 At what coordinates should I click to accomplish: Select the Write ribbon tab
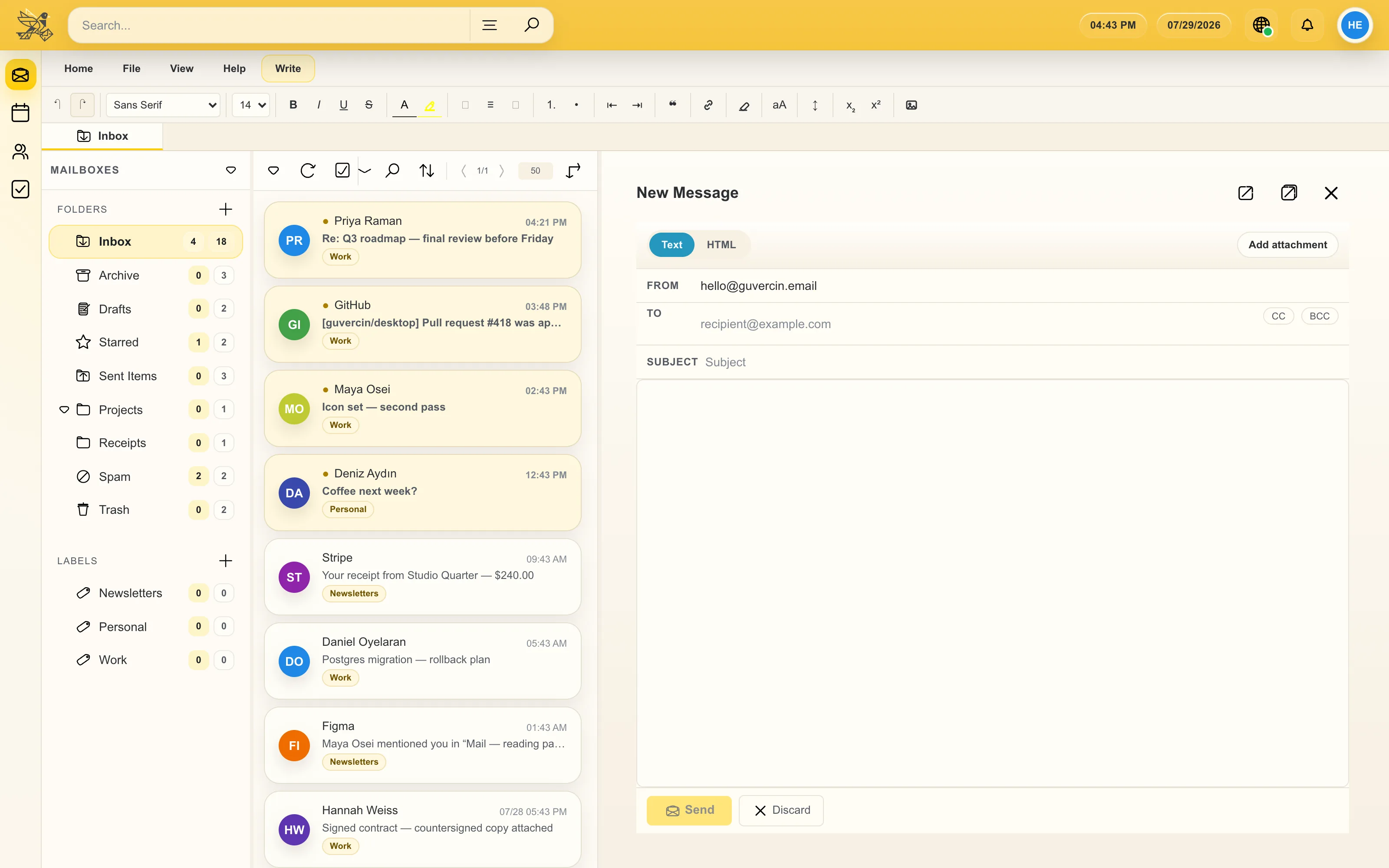tap(287, 68)
